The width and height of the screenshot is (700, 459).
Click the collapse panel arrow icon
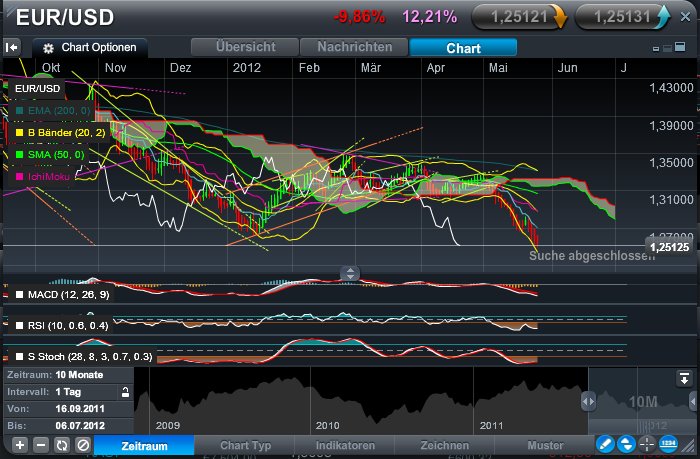tap(12, 47)
